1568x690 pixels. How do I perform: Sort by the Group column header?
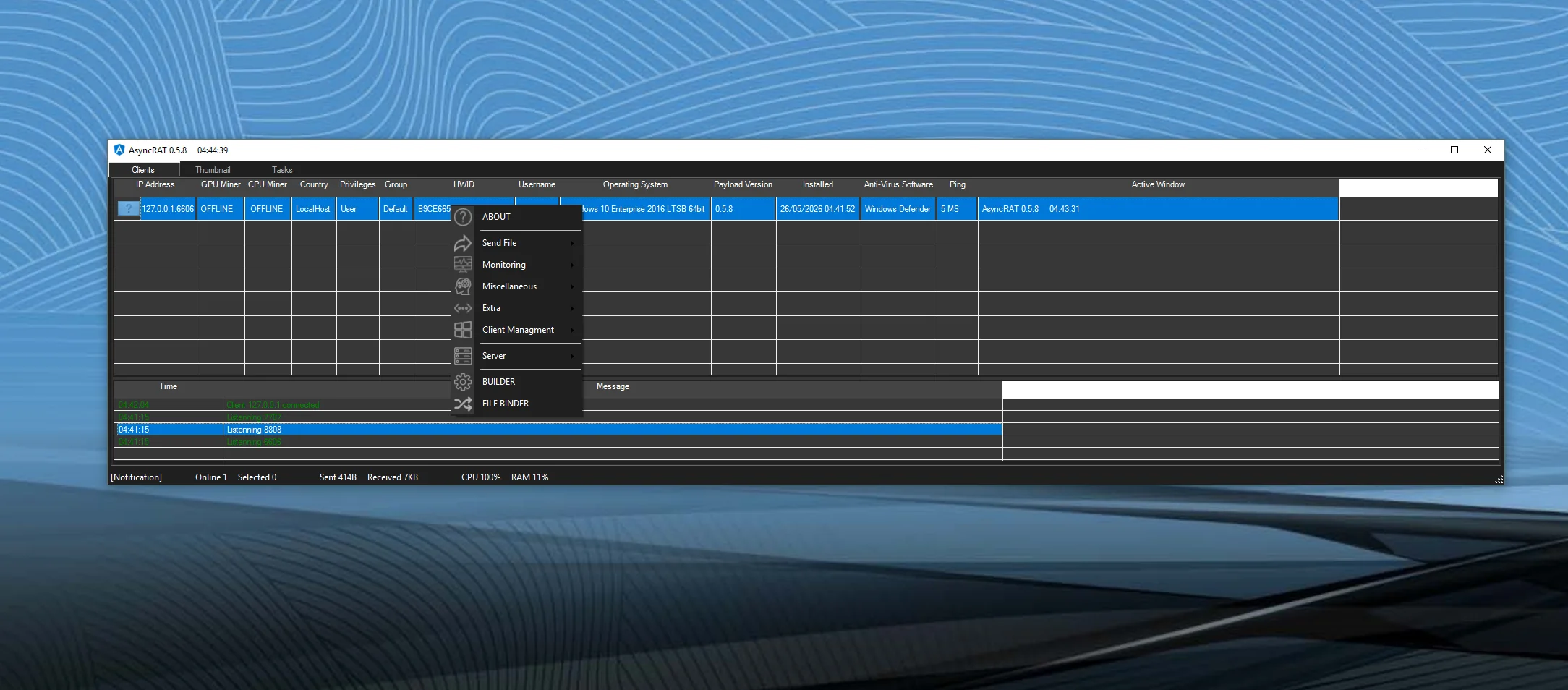tap(396, 184)
